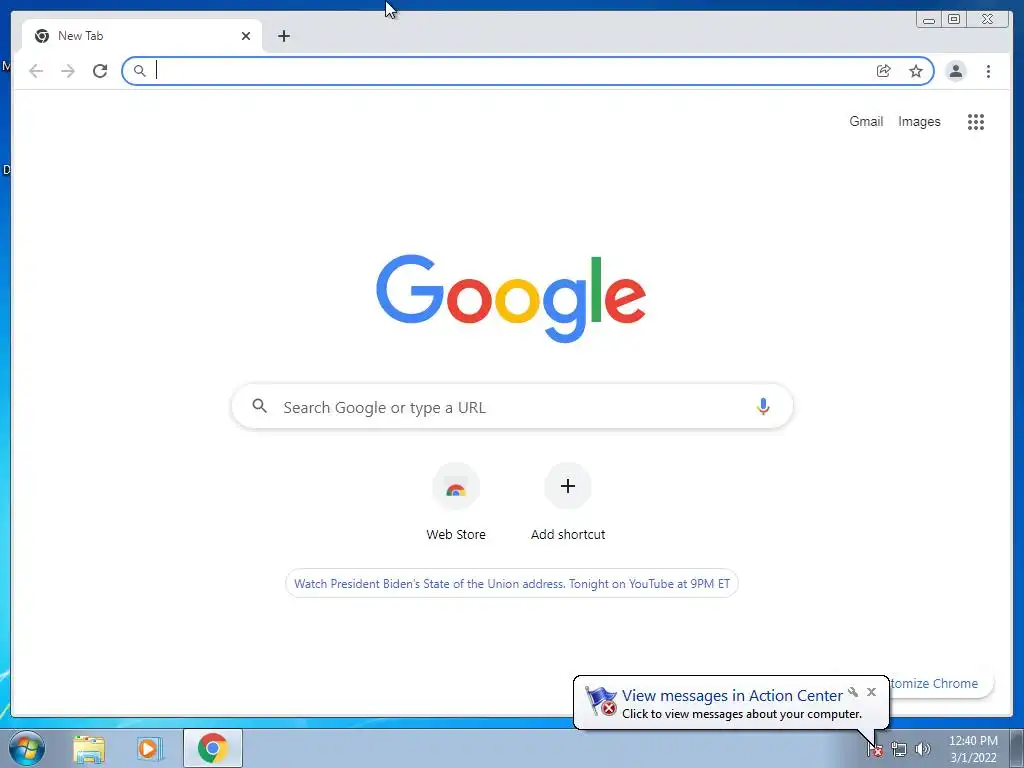Image resolution: width=1024 pixels, height=768 pixels.
Task: Go forward using the forward arrow
Action: (x=68, y=71)
